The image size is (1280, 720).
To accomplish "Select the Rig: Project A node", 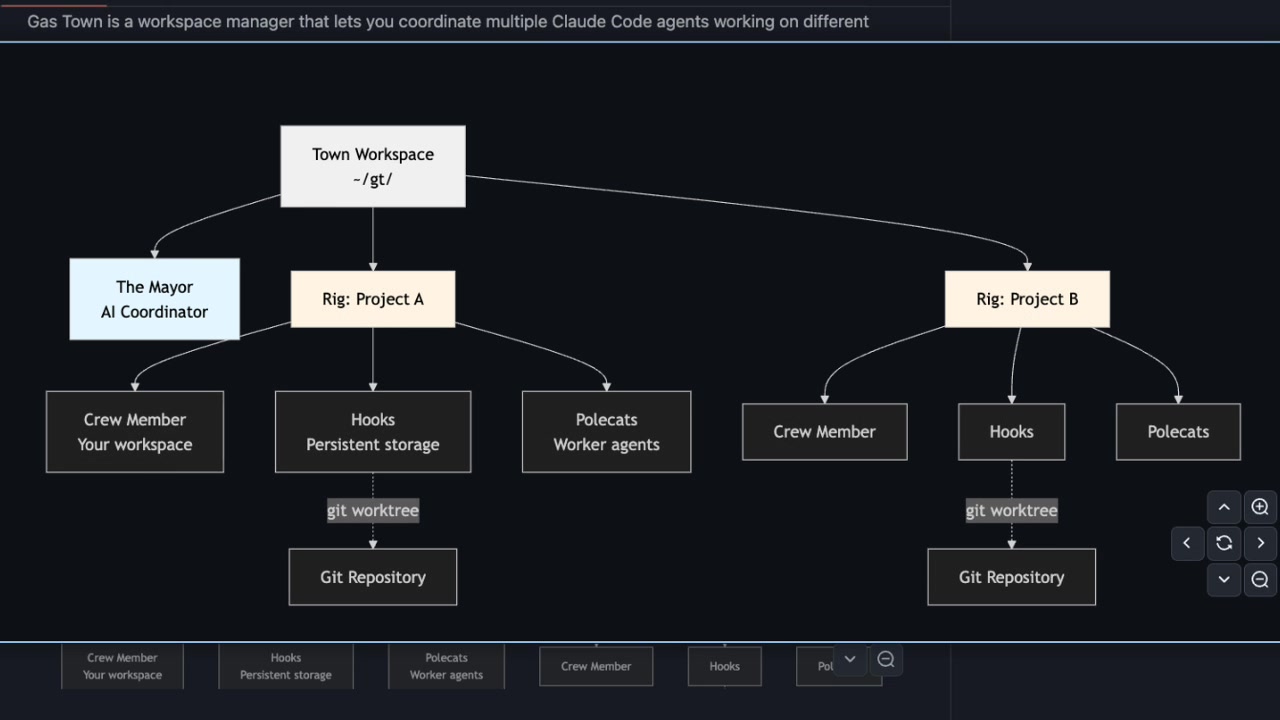I will [x=372, y=298].
